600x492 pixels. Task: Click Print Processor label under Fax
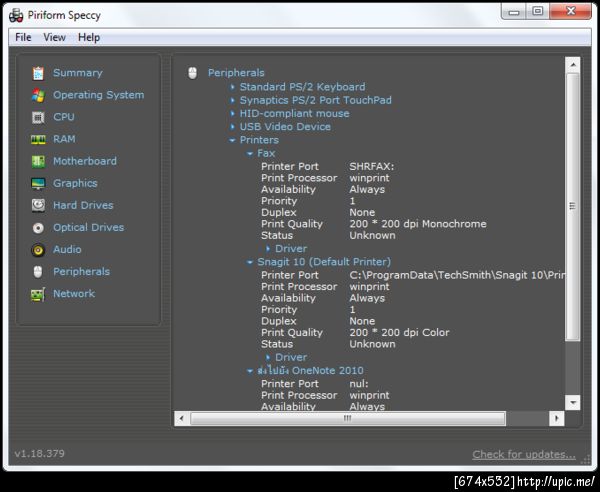coord(299,178)
